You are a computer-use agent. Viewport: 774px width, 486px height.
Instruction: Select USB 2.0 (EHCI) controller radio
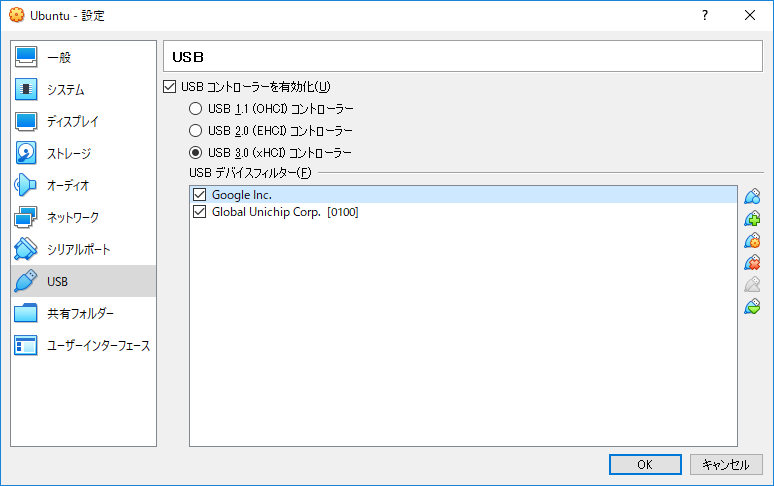195,130
